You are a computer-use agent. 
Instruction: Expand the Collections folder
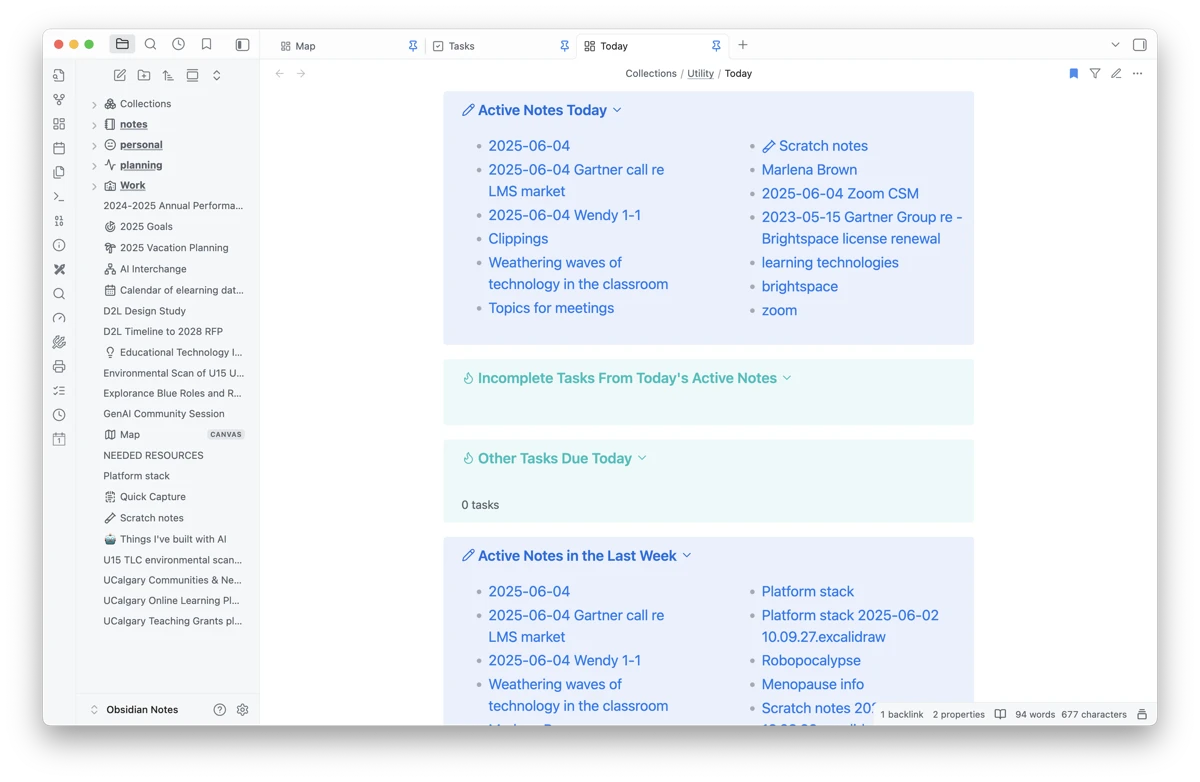tap(94, 104)
